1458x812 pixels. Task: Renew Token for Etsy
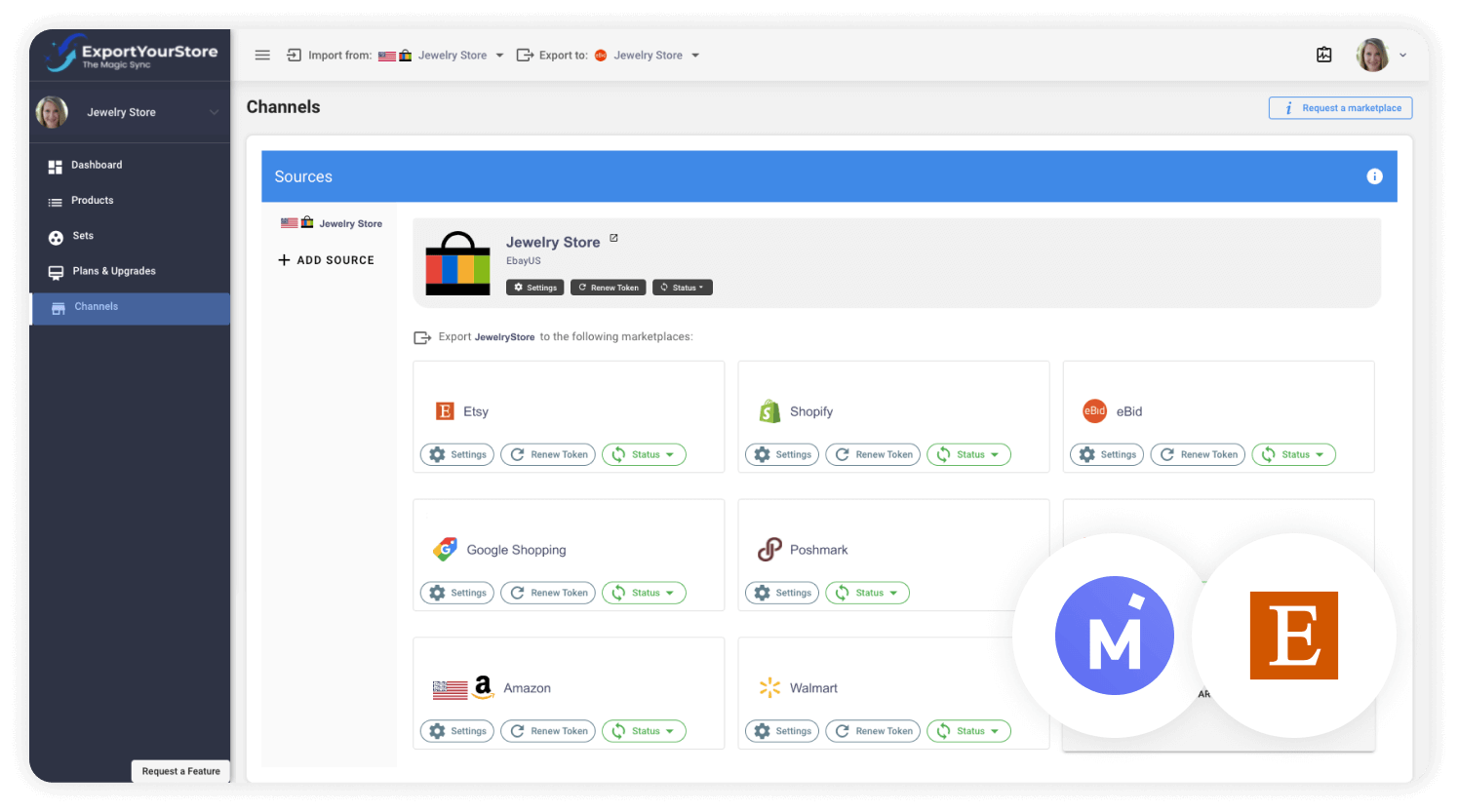pyautogui.click(x=548, y=454)
